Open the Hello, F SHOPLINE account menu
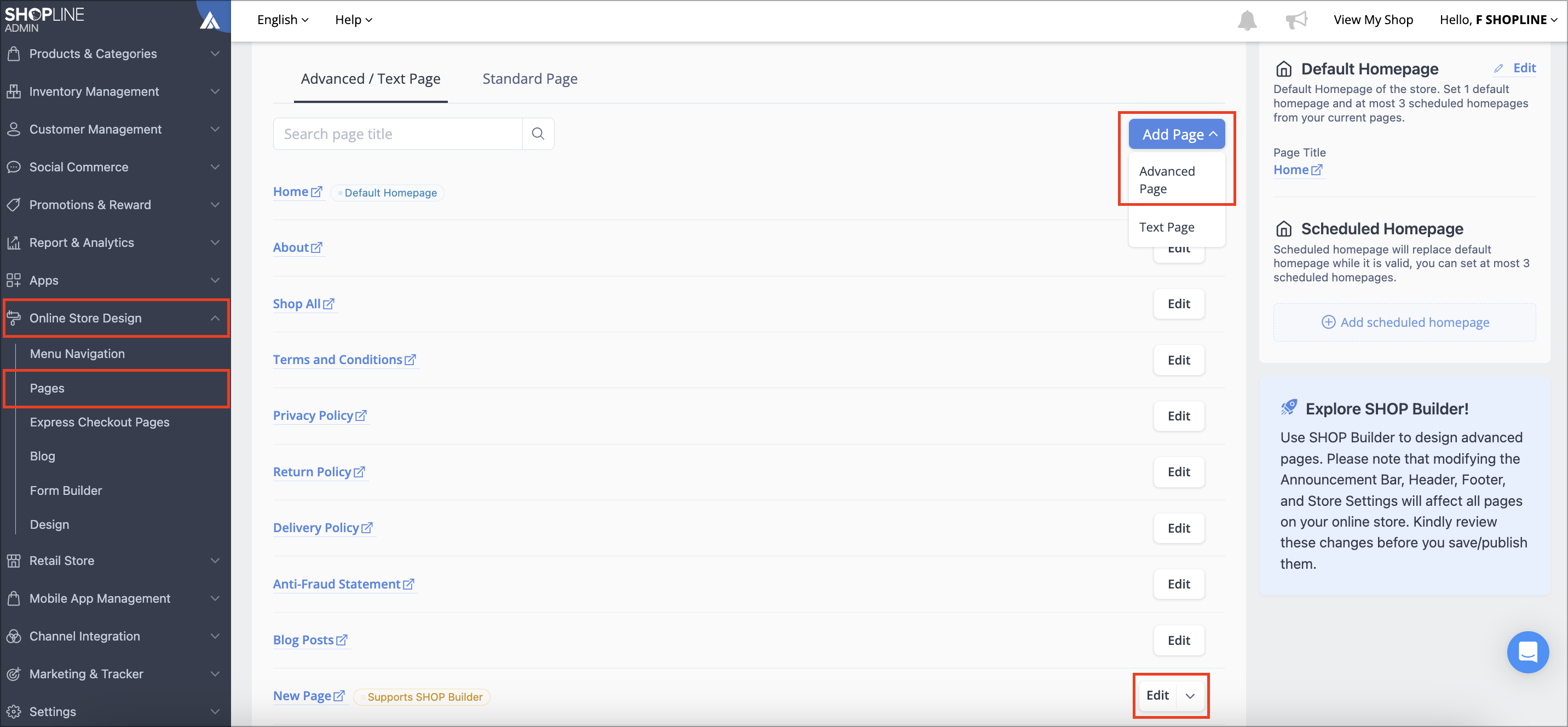1568x727 pixels. click(1498, 20)
